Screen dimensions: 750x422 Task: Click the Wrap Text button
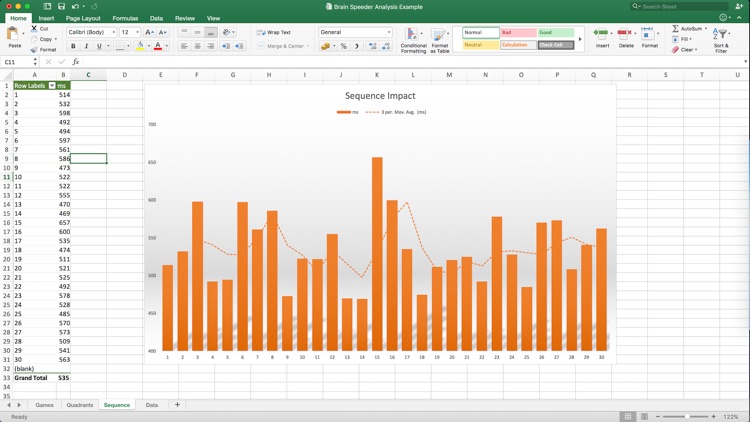[274, 32]
